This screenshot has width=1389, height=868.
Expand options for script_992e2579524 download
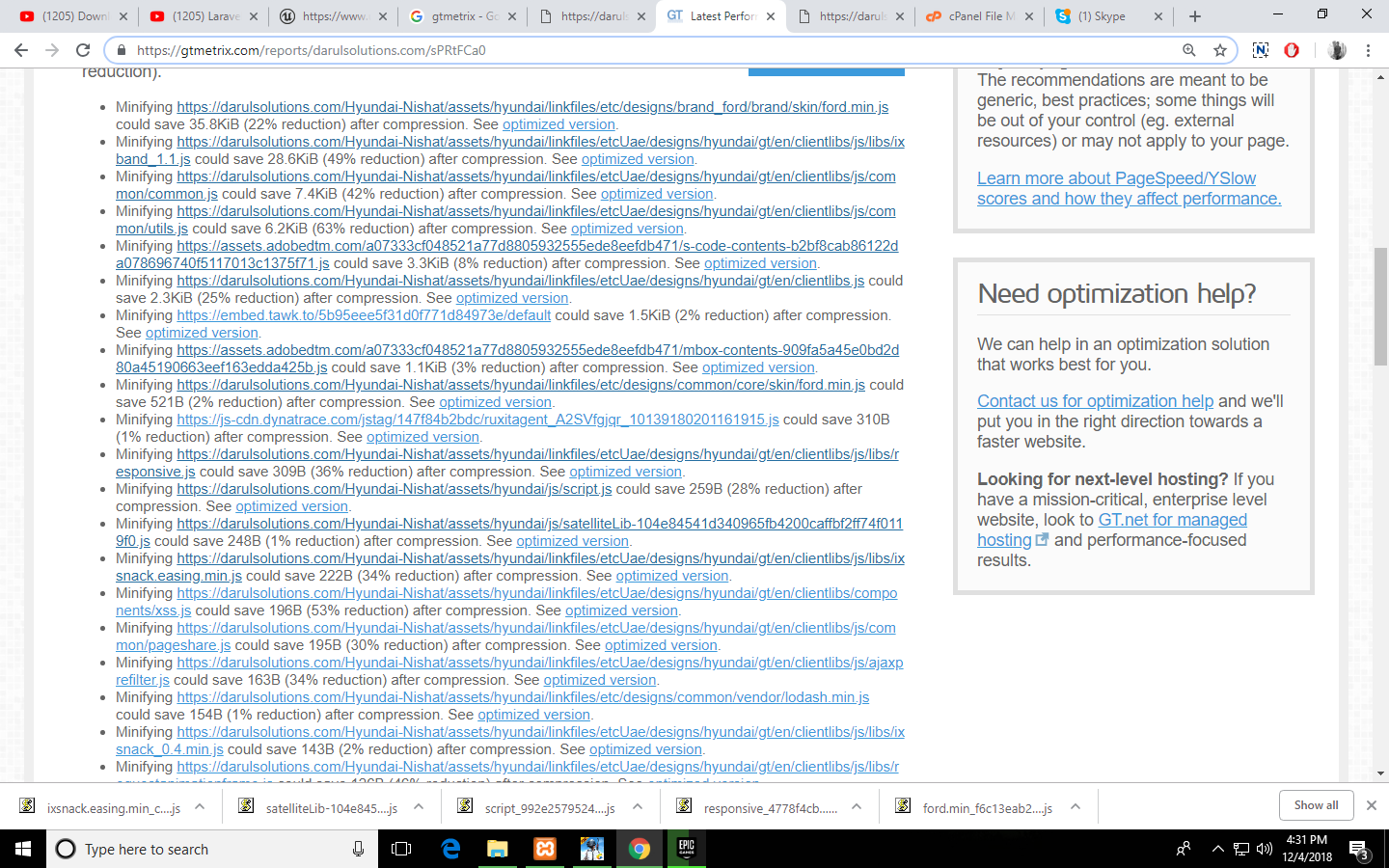point(638,807)
